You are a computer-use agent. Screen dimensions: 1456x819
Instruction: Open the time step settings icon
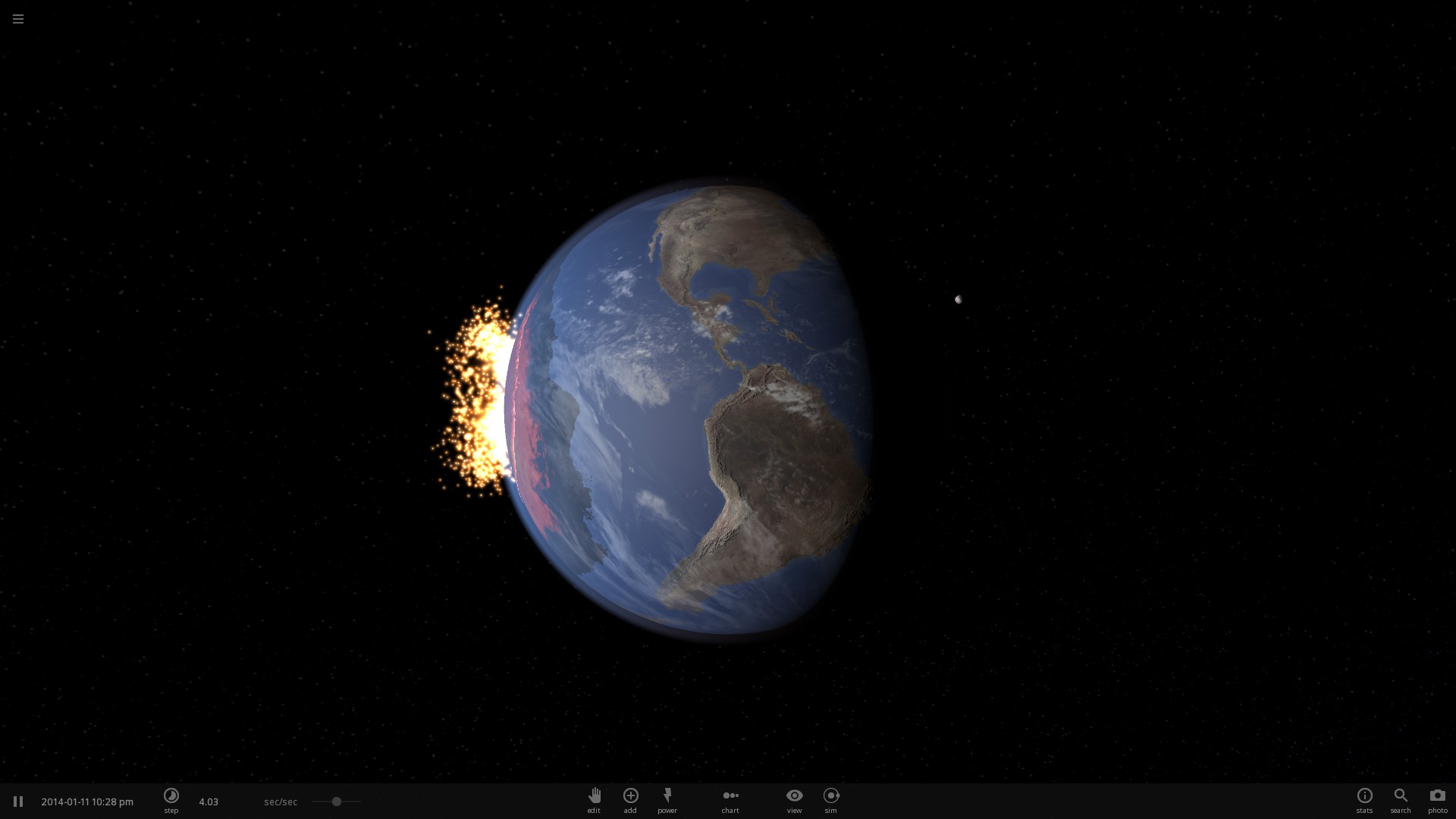[x=171, y=795]
